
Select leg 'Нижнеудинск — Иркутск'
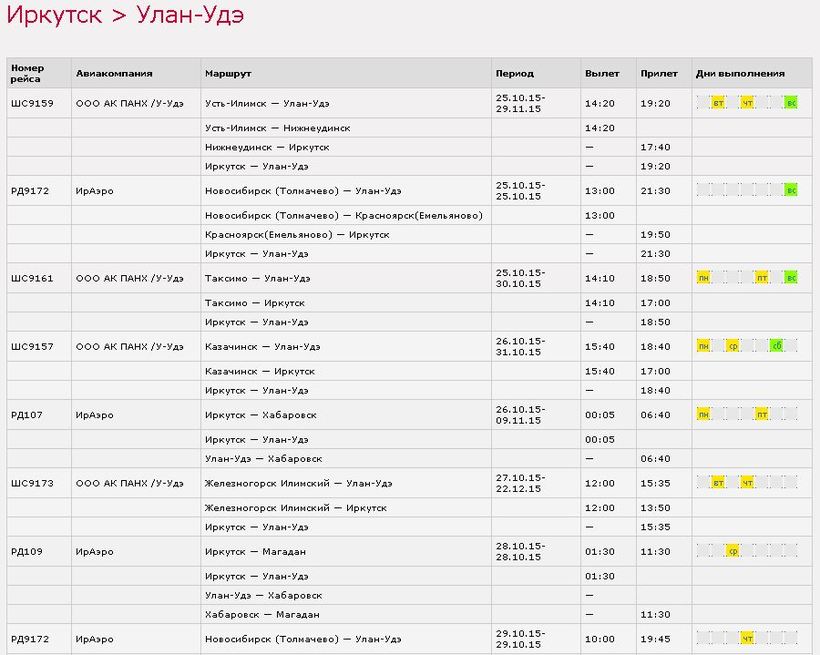[267, 147]
